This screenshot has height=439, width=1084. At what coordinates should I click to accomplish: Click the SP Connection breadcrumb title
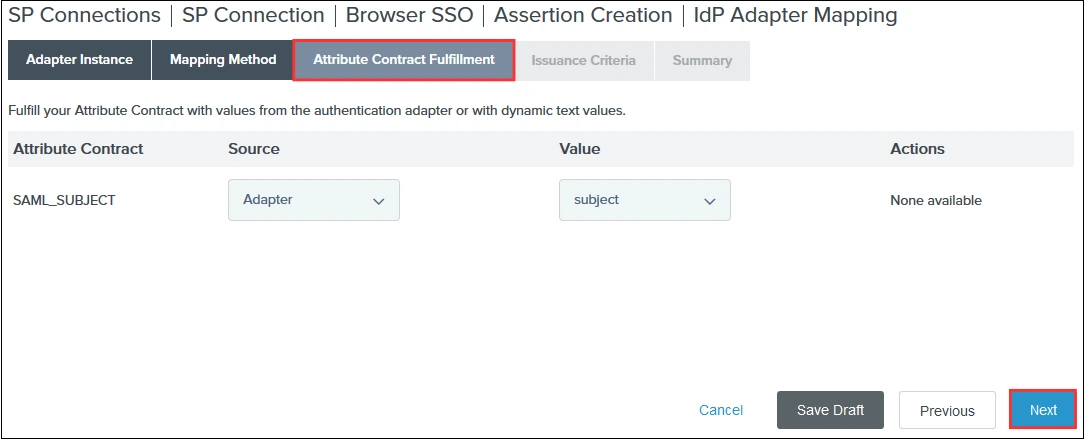click(253, 16)
